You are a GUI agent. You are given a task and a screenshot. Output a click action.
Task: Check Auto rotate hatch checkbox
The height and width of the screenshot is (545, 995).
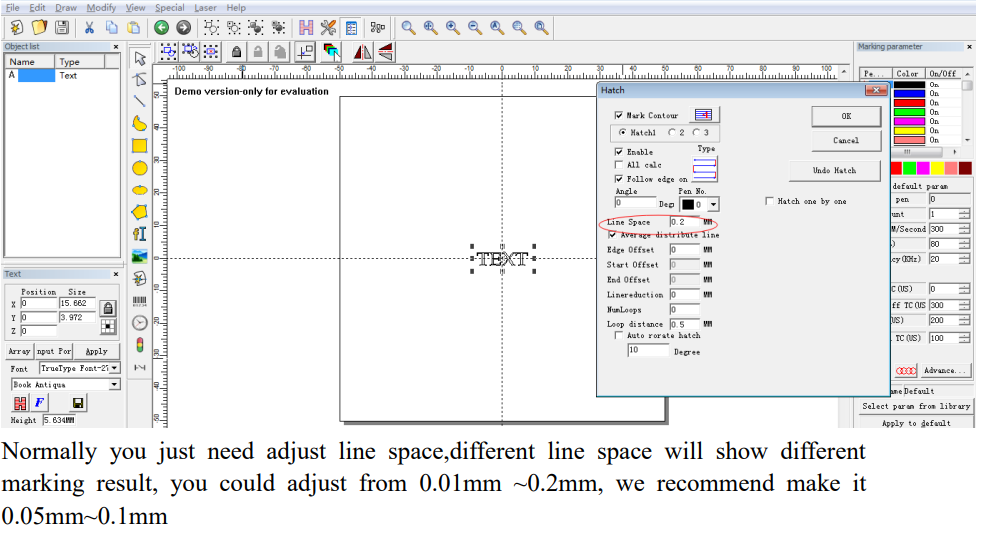click(x=619, y=335)
